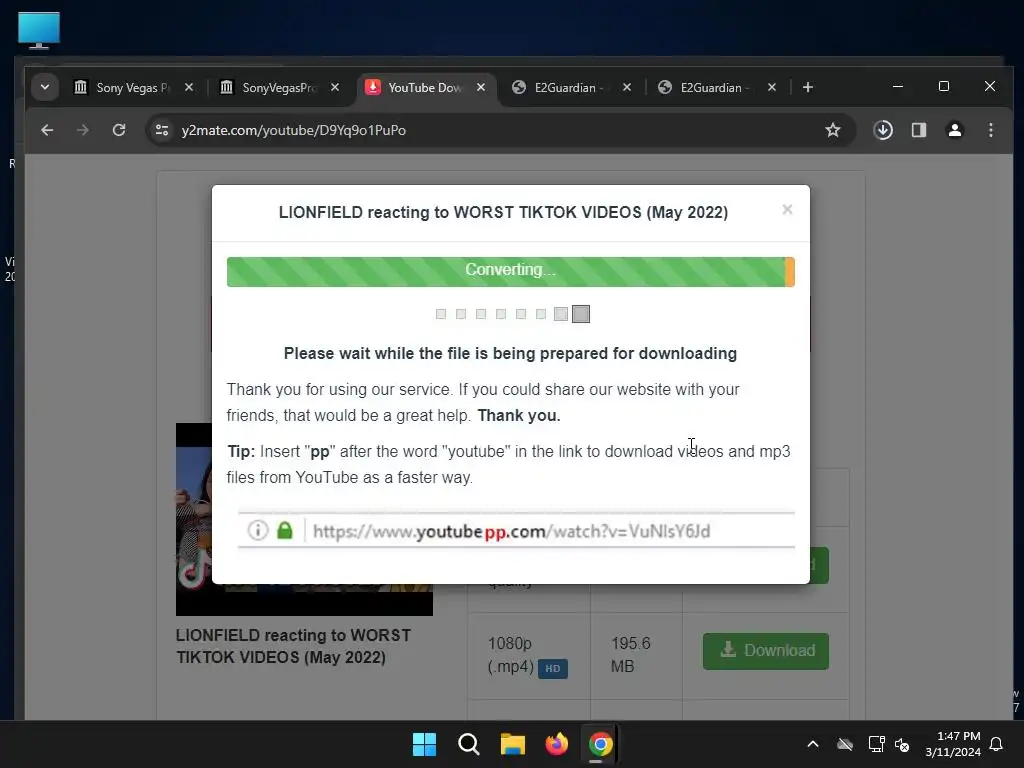Close the SonyVegasPro tab
The width and height of the screenshot is (1024, 768).
click(x=335, y=88)
